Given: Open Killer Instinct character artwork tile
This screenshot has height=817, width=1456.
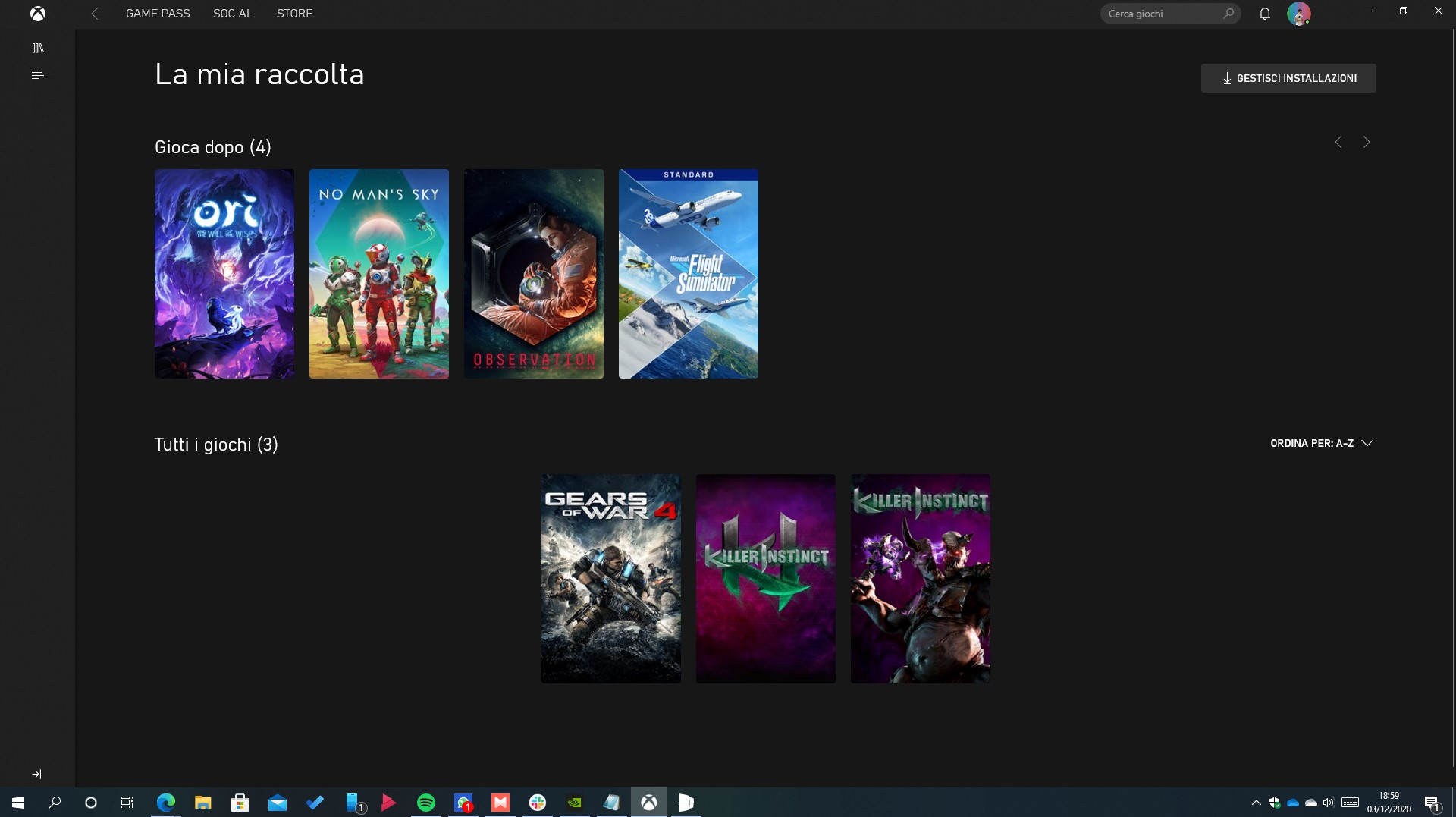Looking at the screenshot, I should click(921, 579).
